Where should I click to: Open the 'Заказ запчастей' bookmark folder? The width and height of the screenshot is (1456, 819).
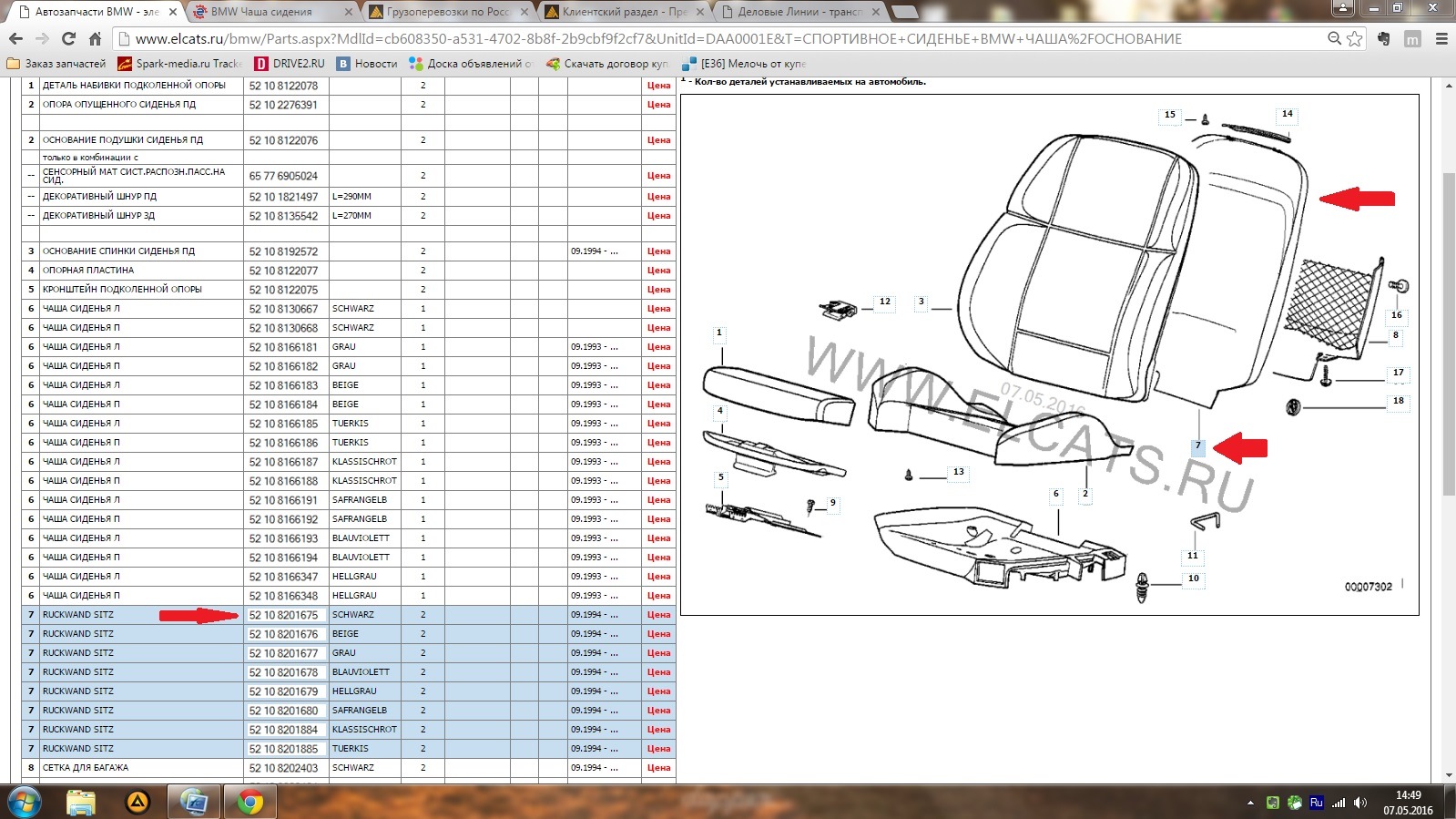click(x=56, y=64)
